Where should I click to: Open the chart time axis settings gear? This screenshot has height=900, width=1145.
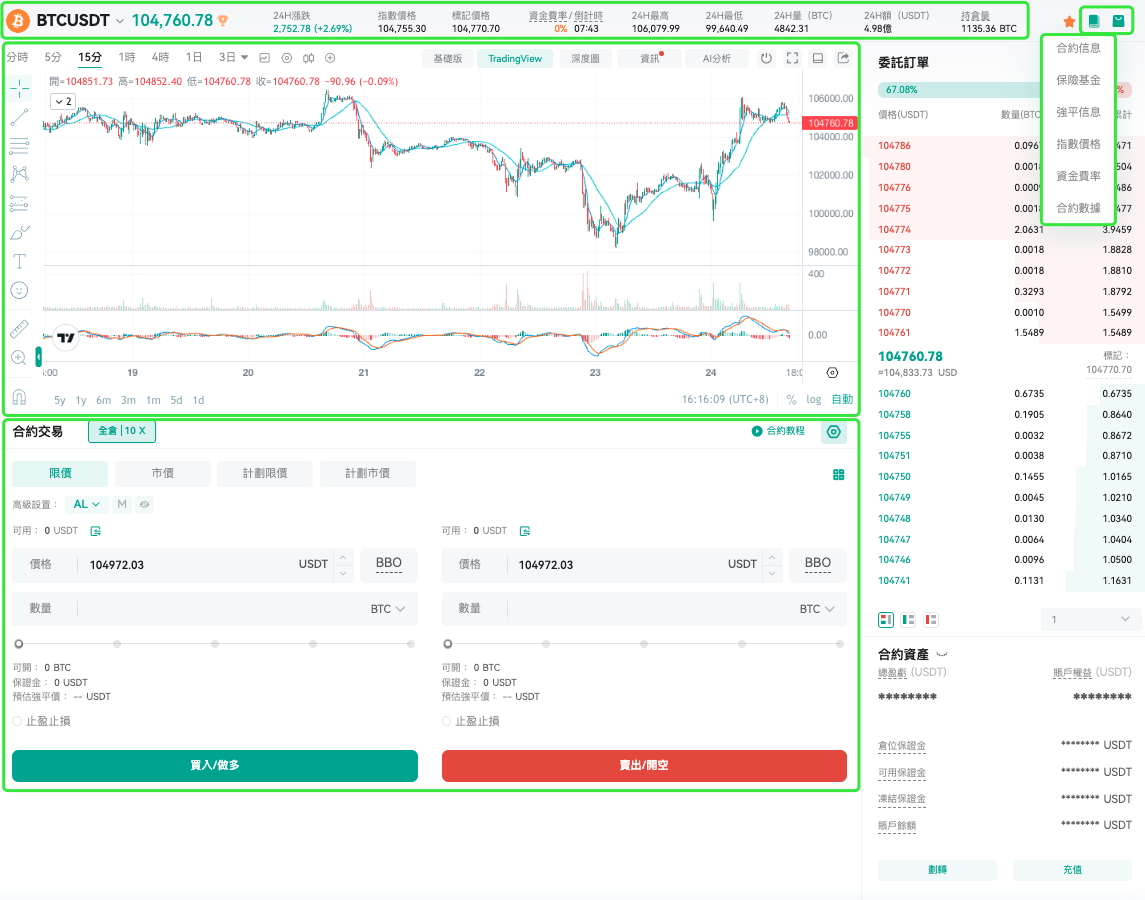coord(832,373)
